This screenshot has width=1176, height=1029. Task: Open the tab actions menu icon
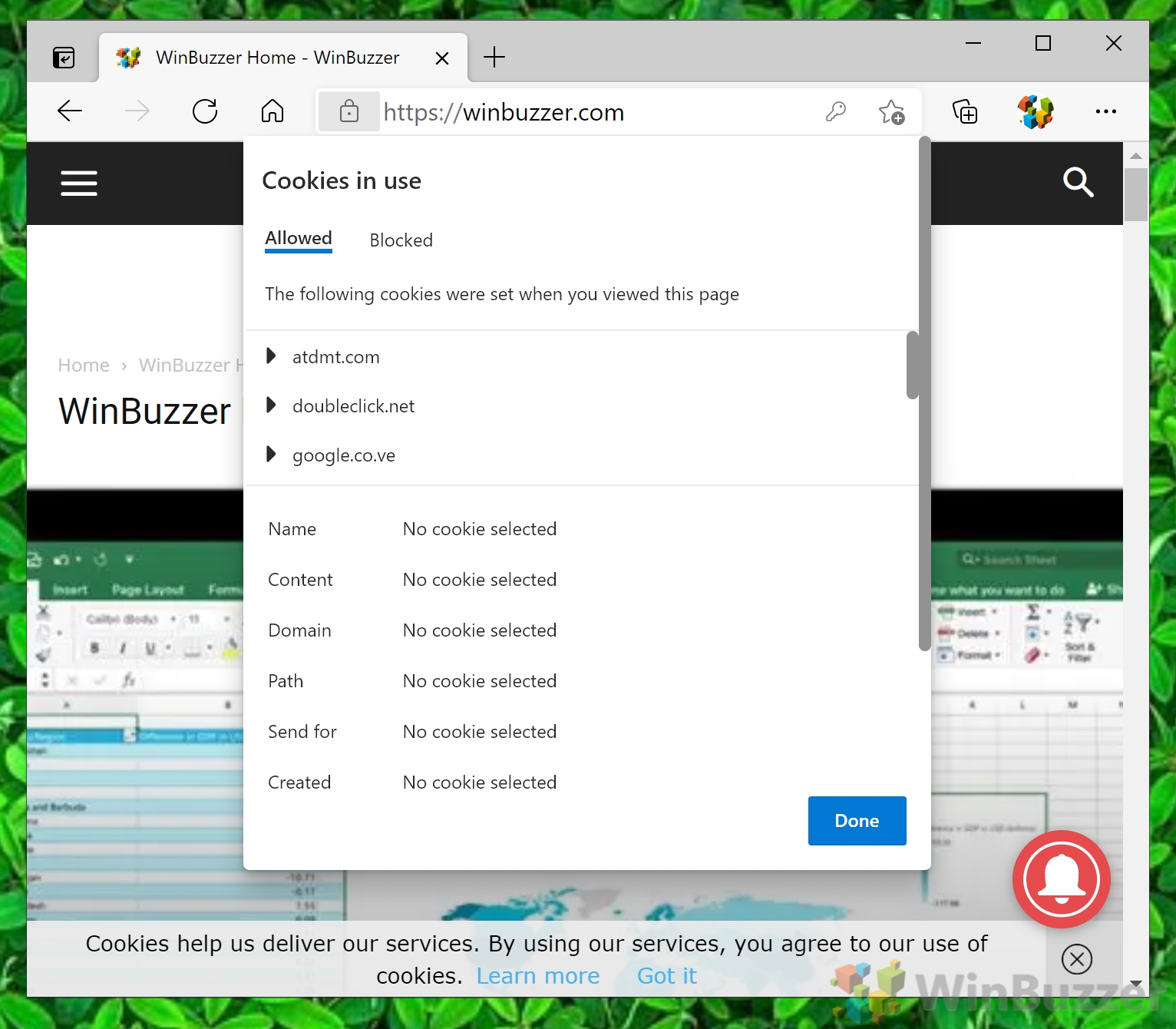[64, 58]
